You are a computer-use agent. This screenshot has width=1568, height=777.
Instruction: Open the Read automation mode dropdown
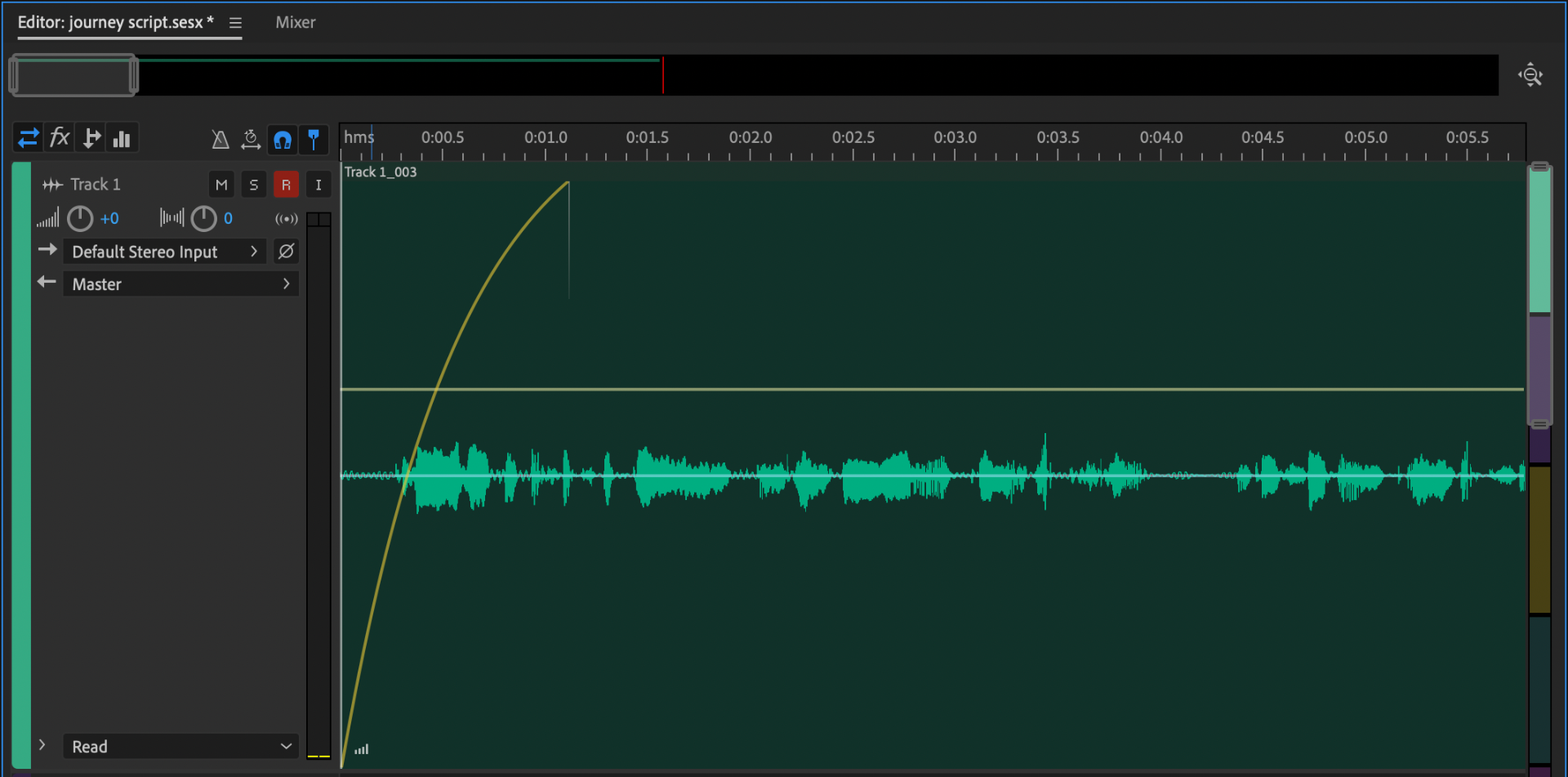(180, 747)
